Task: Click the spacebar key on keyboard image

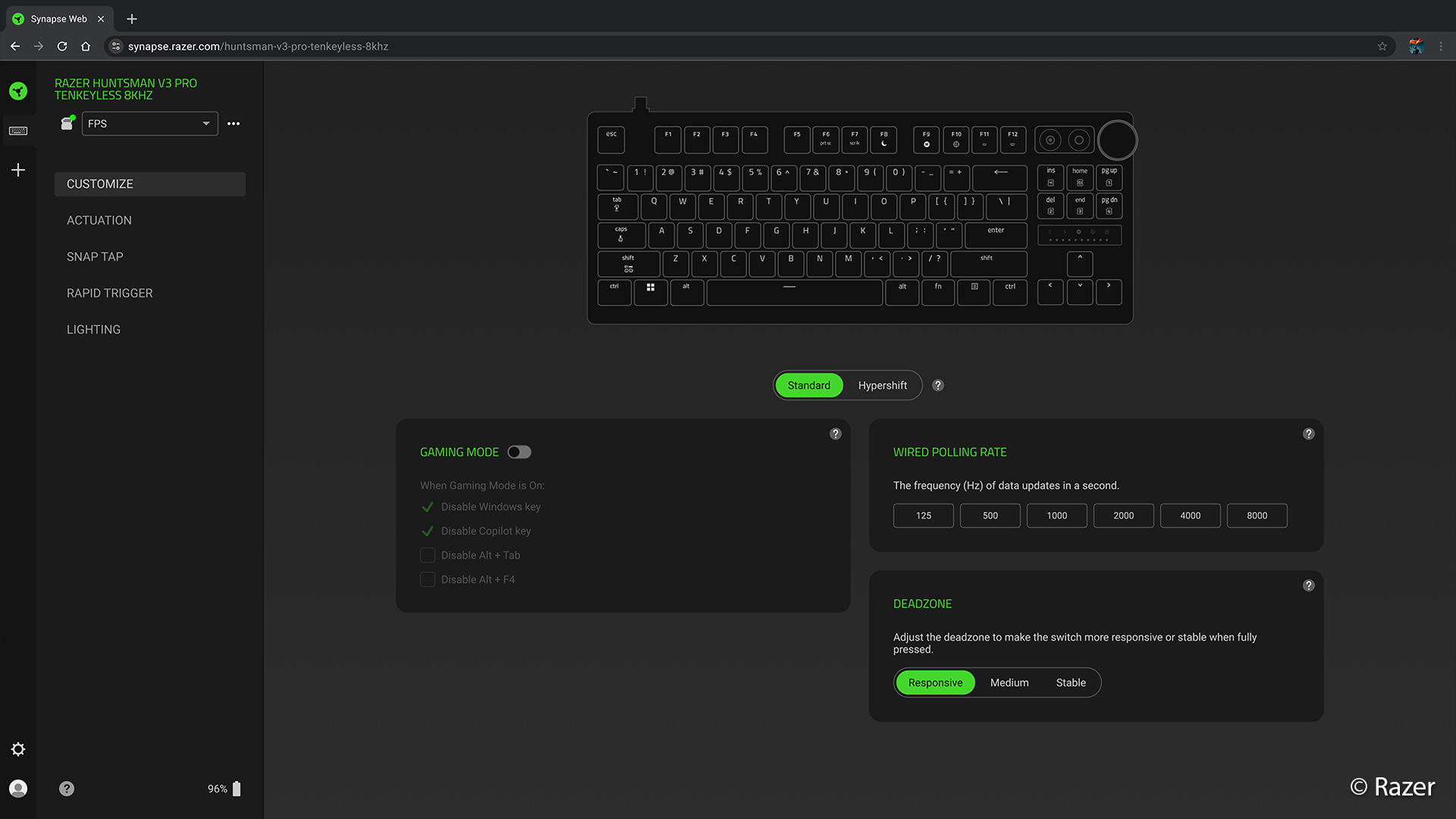Action: point(794,292)
